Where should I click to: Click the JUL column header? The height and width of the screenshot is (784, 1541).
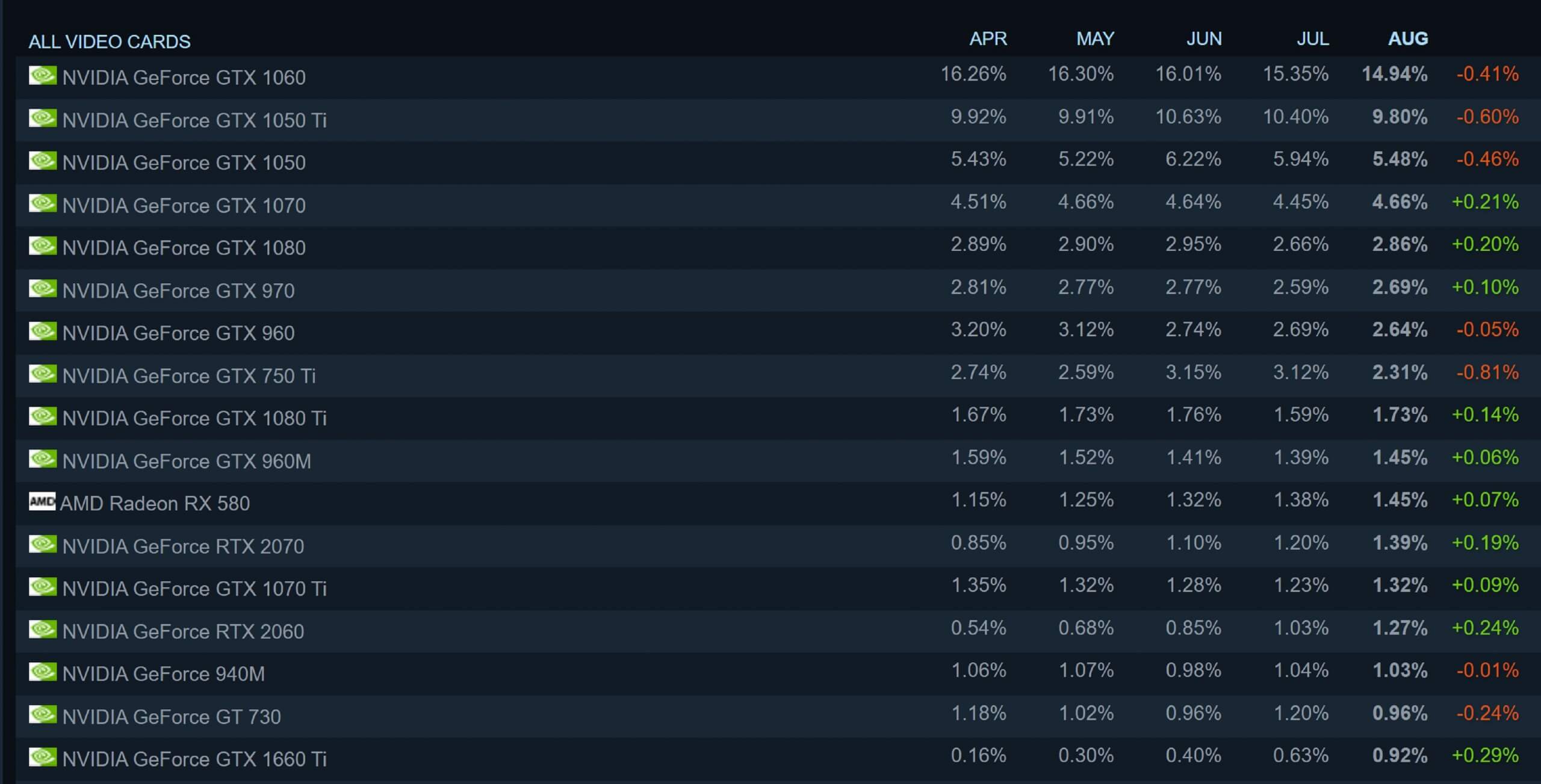click(x=1312, y=39)
